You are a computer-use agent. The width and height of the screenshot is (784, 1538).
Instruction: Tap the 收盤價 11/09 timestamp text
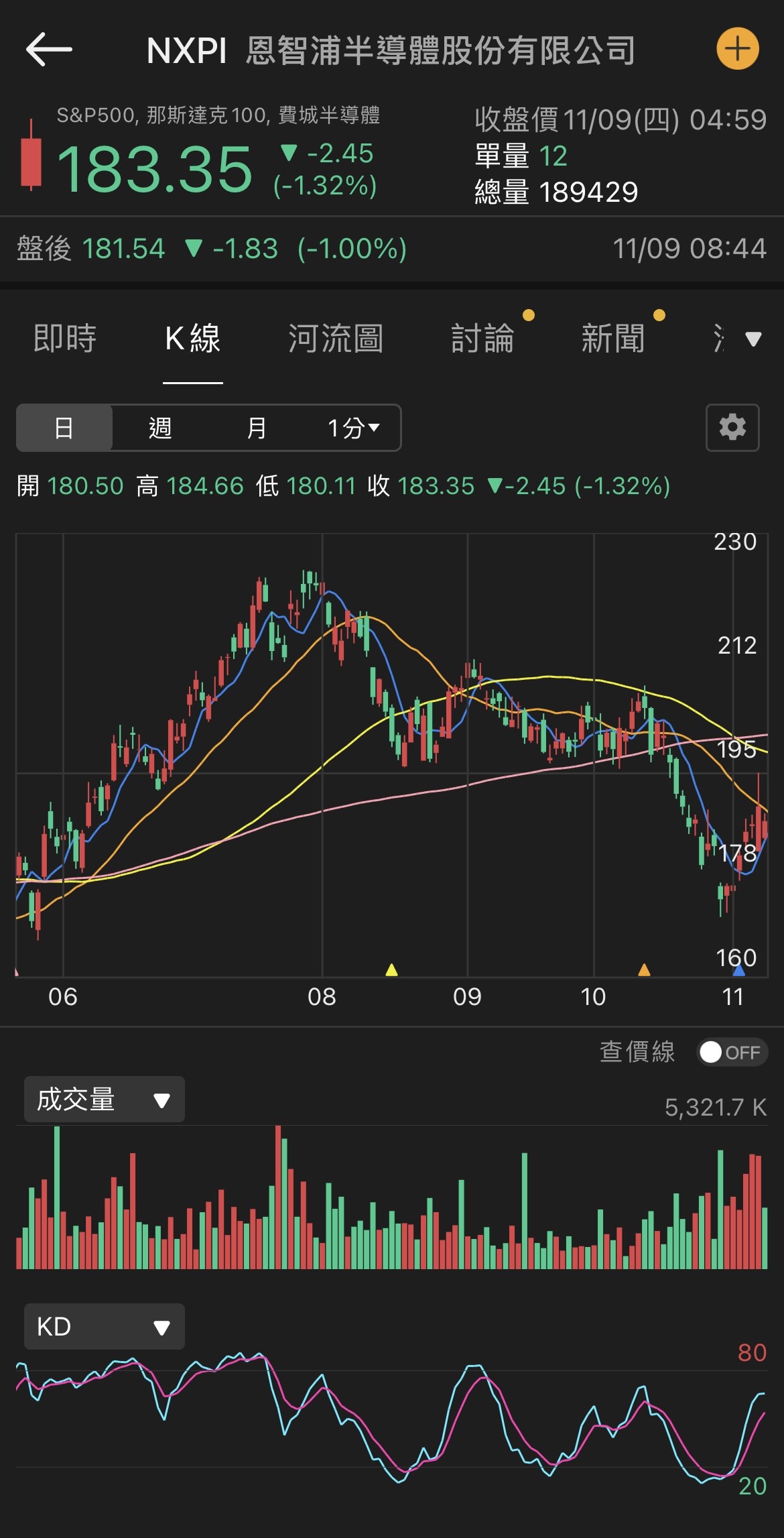[620, 120]
